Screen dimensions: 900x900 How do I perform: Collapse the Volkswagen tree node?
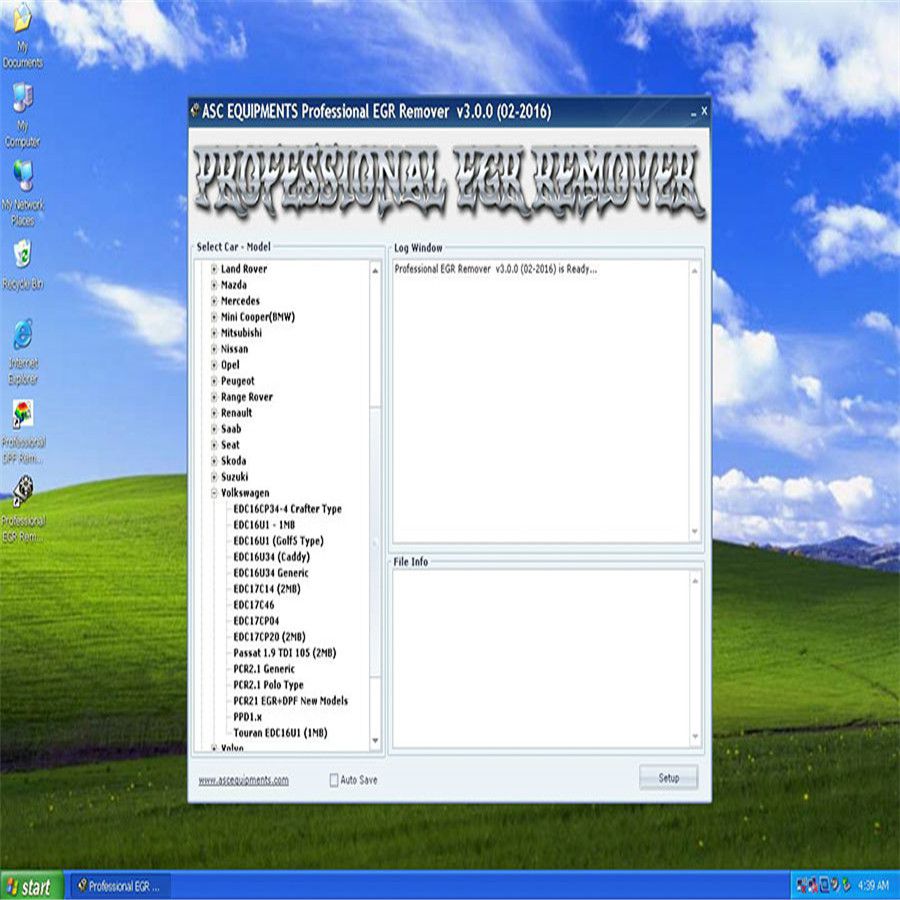pyautogui.click(x=214, y=493)
